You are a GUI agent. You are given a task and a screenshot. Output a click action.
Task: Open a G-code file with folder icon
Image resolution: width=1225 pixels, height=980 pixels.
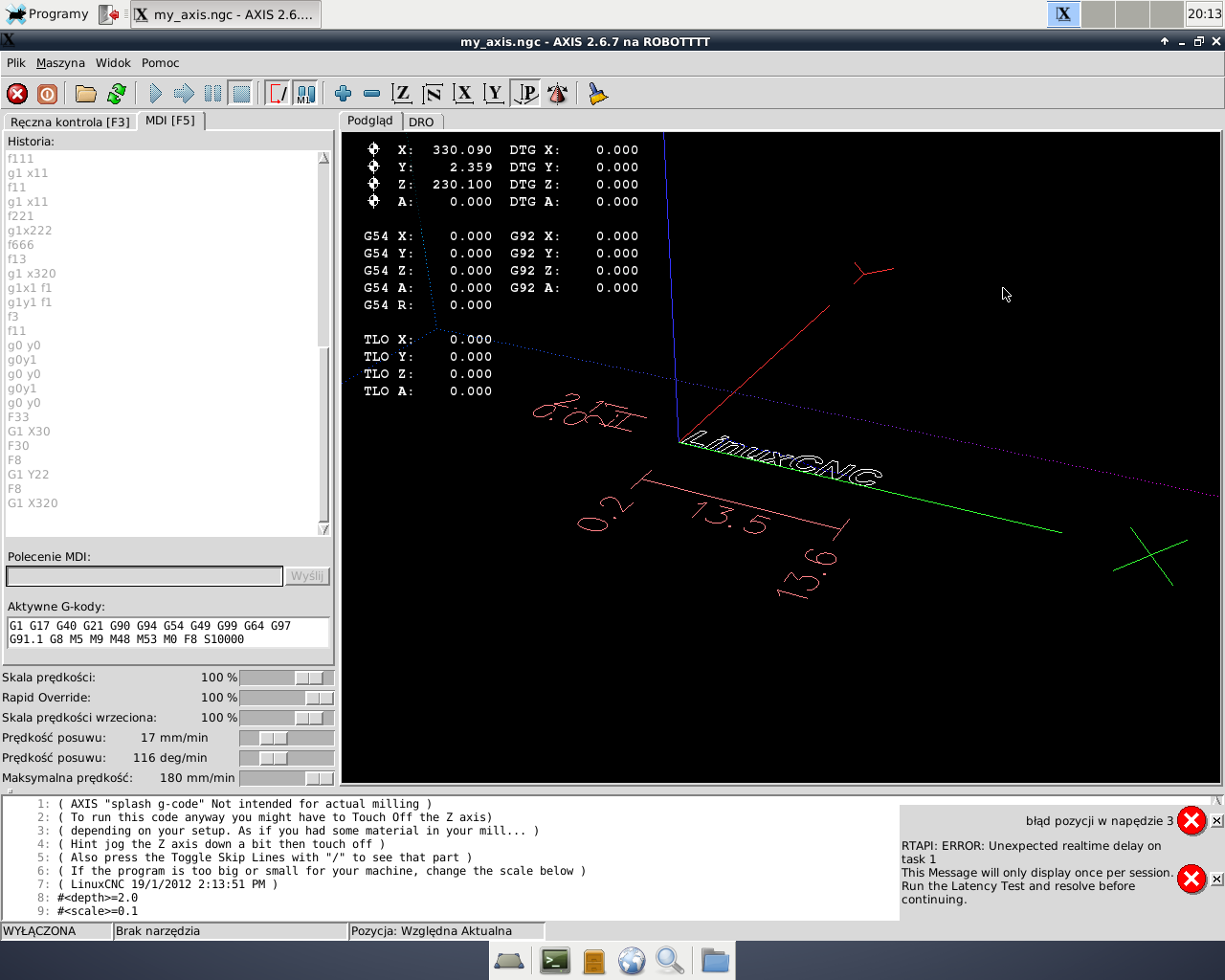click(86, 94)
